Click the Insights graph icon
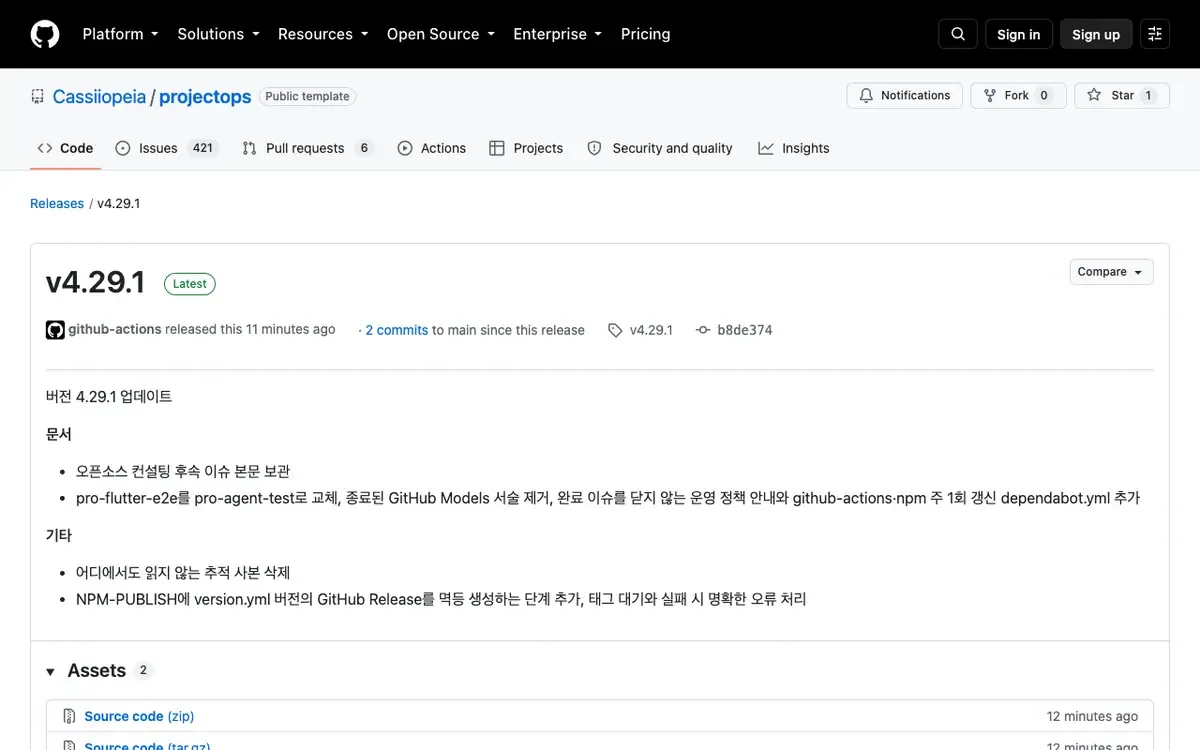Screen dimensions: 1200x750 pos(766,148)
